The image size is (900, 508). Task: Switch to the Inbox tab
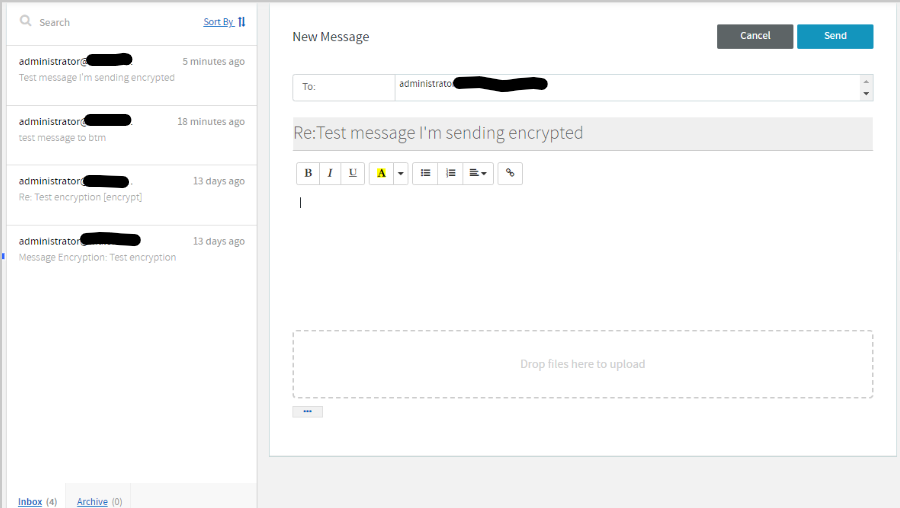(30, 501)
